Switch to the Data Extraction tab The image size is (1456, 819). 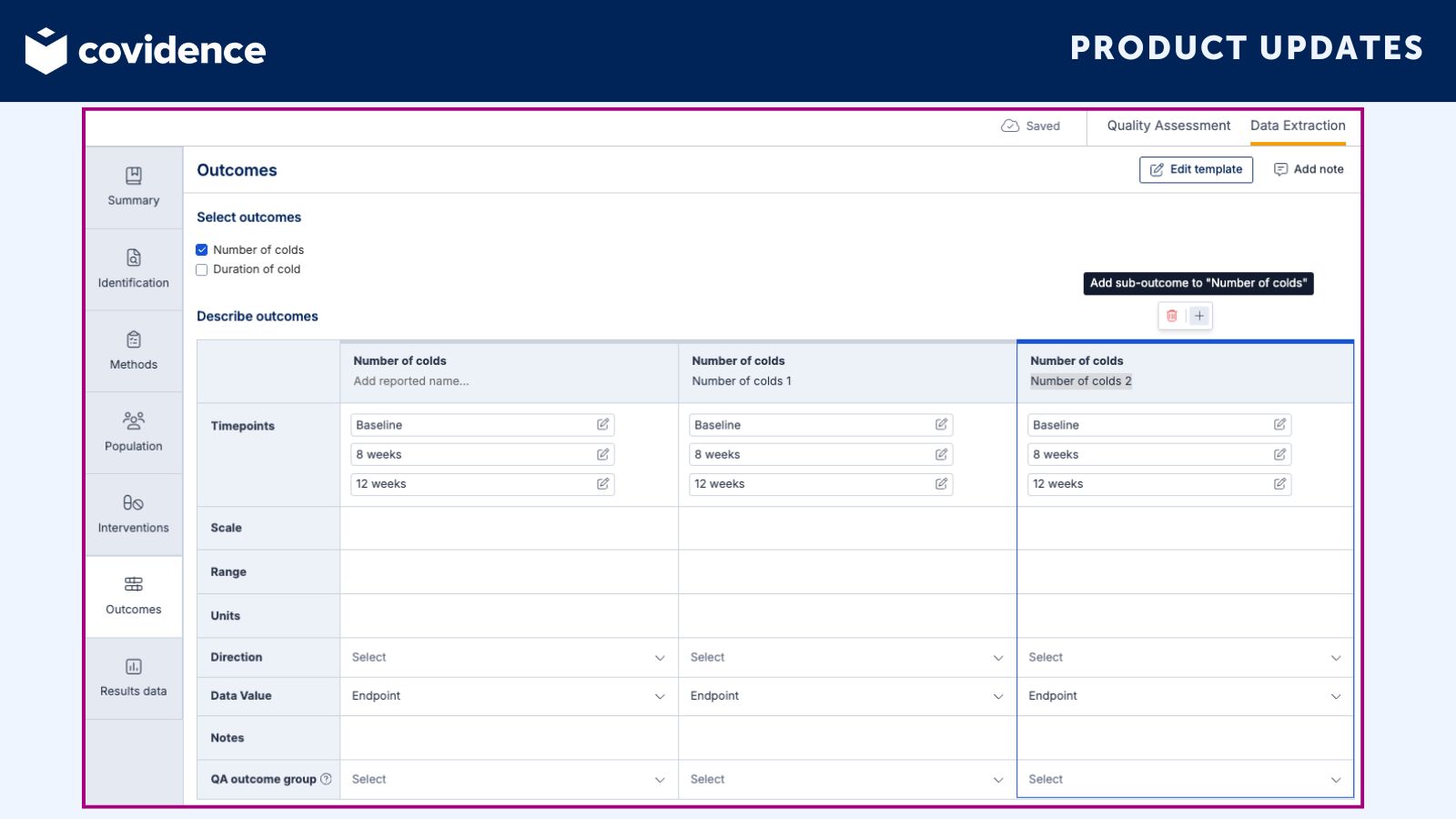click(1298, 126)
